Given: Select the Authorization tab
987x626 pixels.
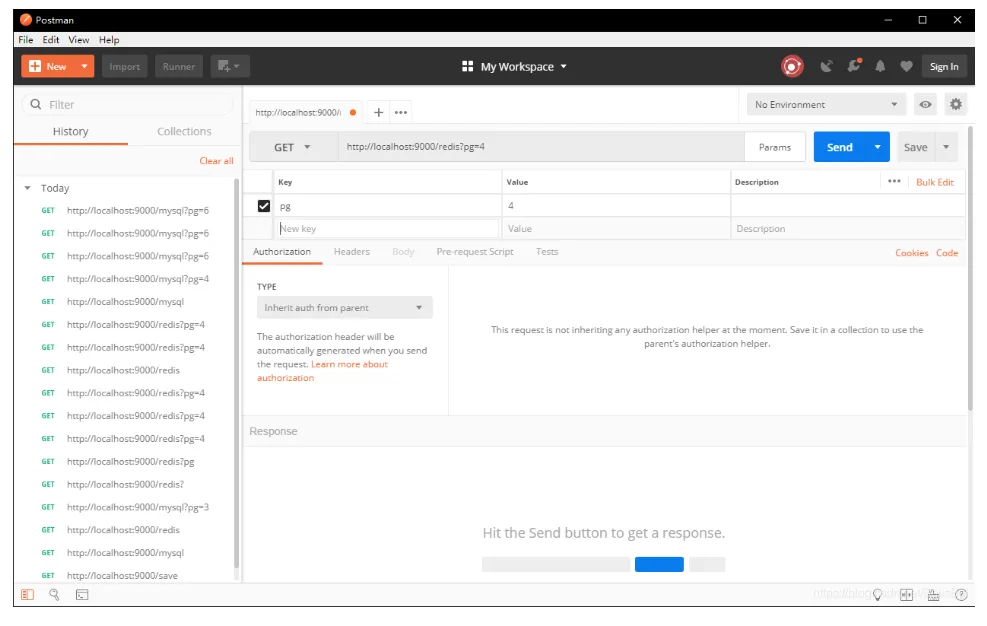Looking at the screenshot, I should click(x=282, y=252).
